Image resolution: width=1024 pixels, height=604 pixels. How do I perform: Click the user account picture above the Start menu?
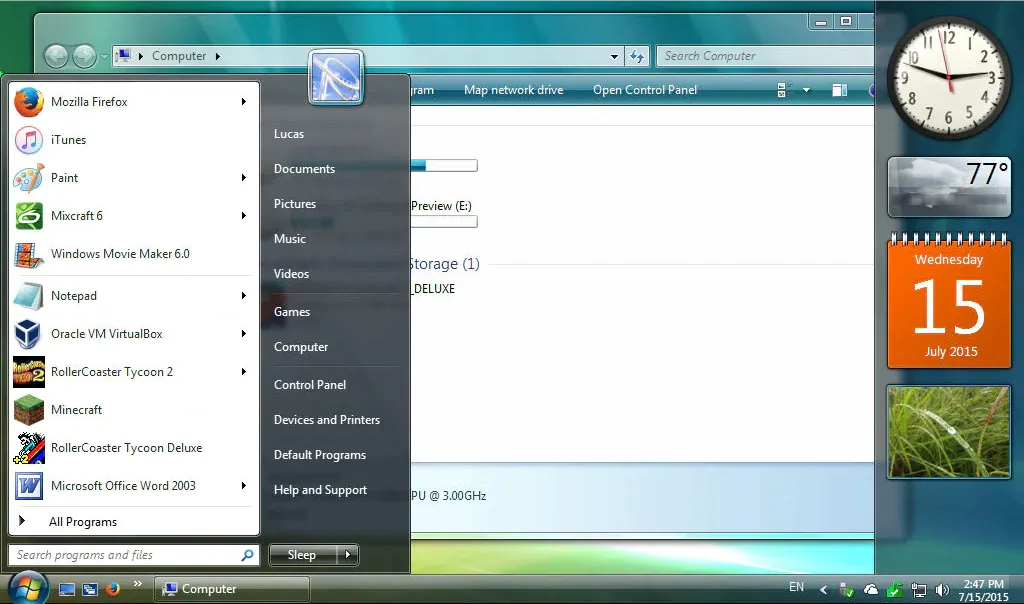point(336,77)
